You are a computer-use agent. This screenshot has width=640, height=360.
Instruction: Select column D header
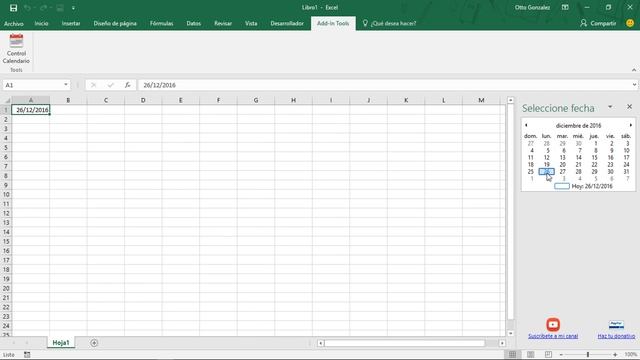143,100
